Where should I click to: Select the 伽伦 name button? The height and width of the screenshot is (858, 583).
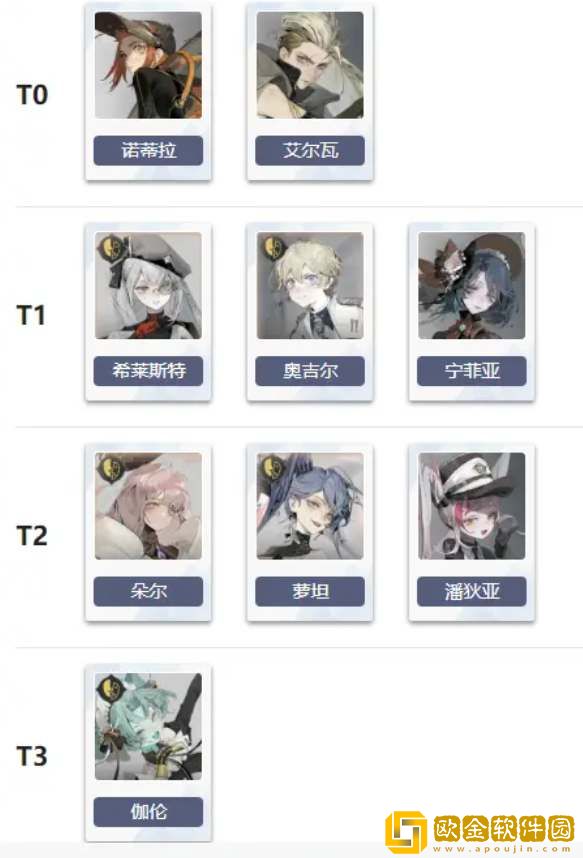148,812
